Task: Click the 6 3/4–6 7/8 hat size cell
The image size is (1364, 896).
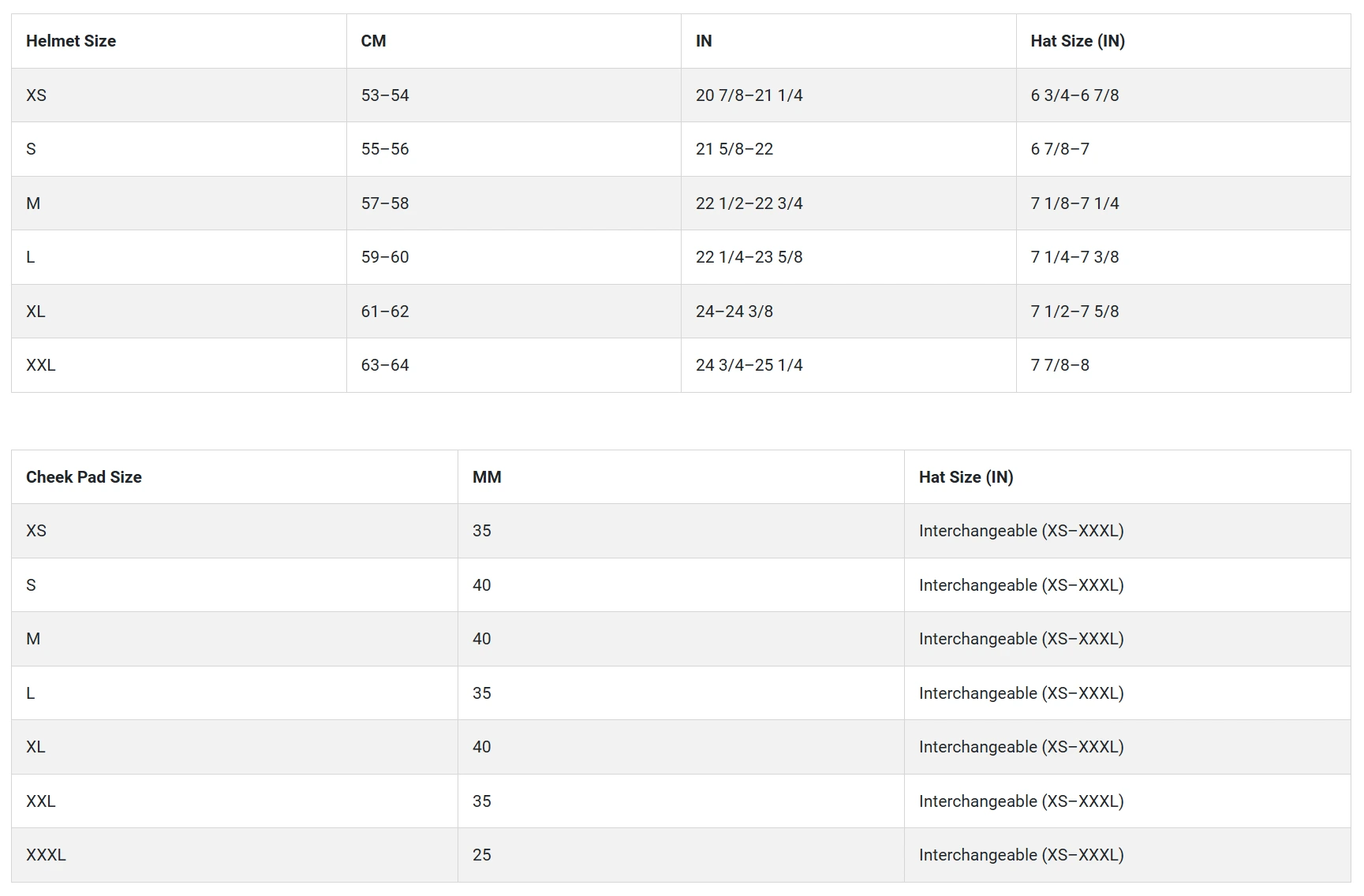Action: pos(1074,95)
